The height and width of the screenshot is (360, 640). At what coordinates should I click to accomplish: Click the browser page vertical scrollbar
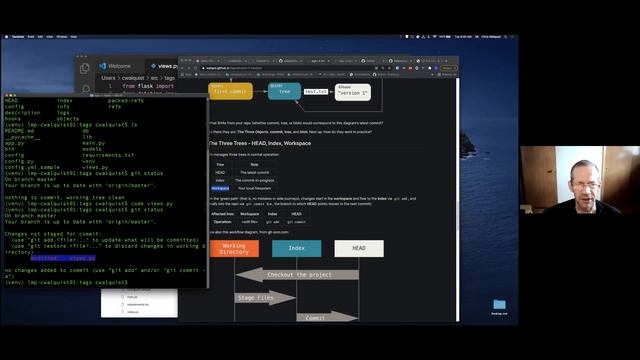(458, 200)
